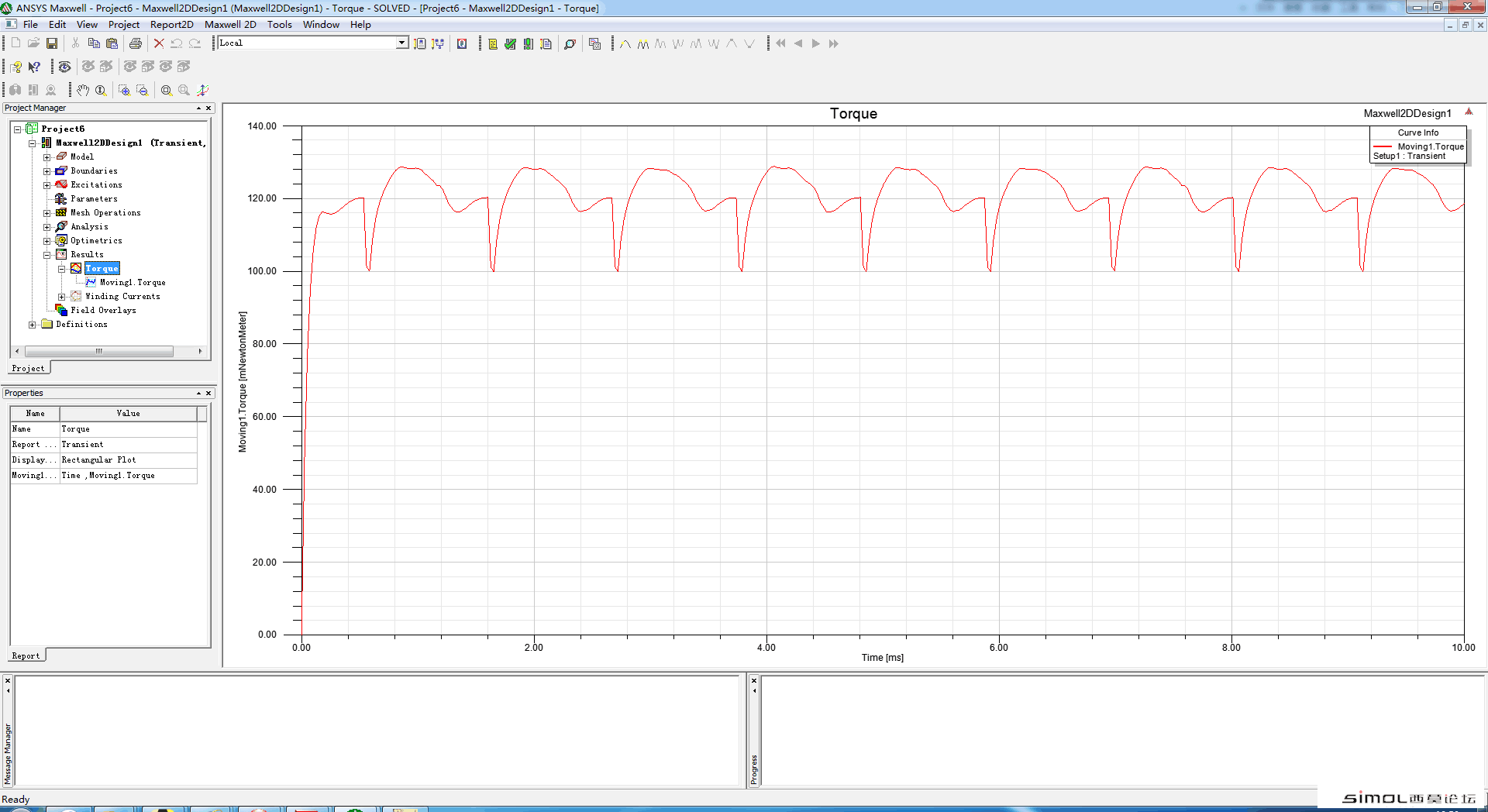Image resolution: width=1488 pixels, height=812 pixels.
Task: Click the Undo arrow icon
Action: coord(177,43)
